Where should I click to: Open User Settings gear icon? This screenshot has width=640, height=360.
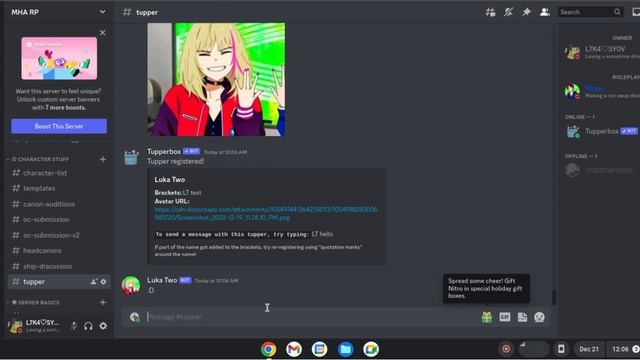(103, 326)
